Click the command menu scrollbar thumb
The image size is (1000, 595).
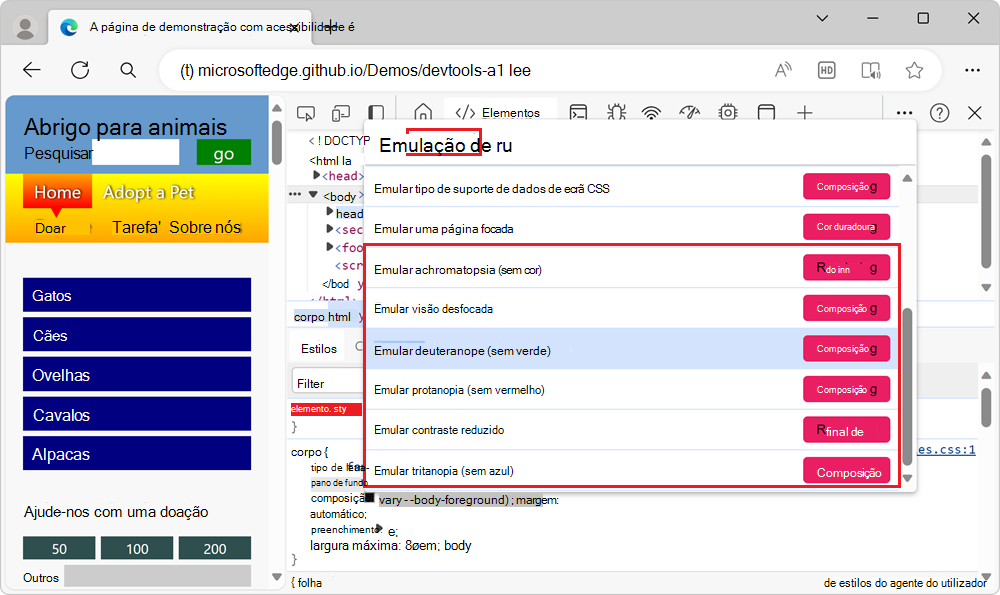(x=908, y=387)
